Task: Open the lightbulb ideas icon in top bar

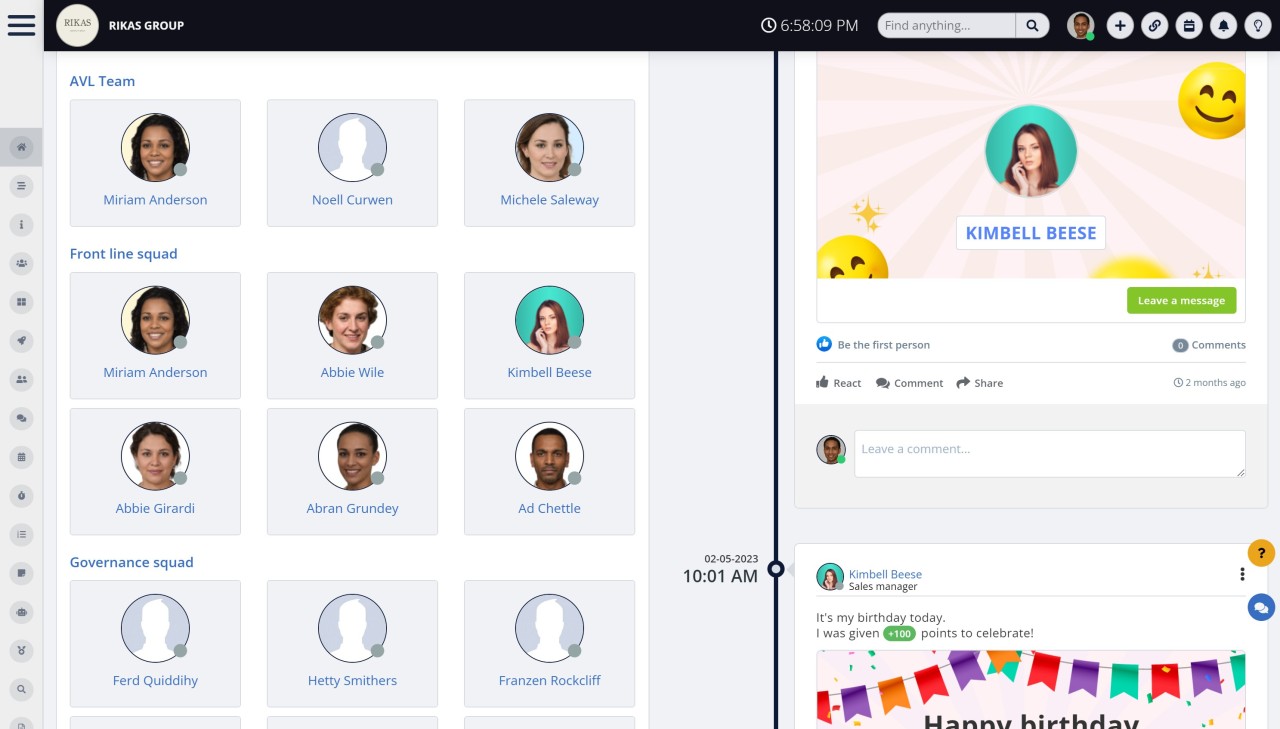Action: coord(1258,25)
